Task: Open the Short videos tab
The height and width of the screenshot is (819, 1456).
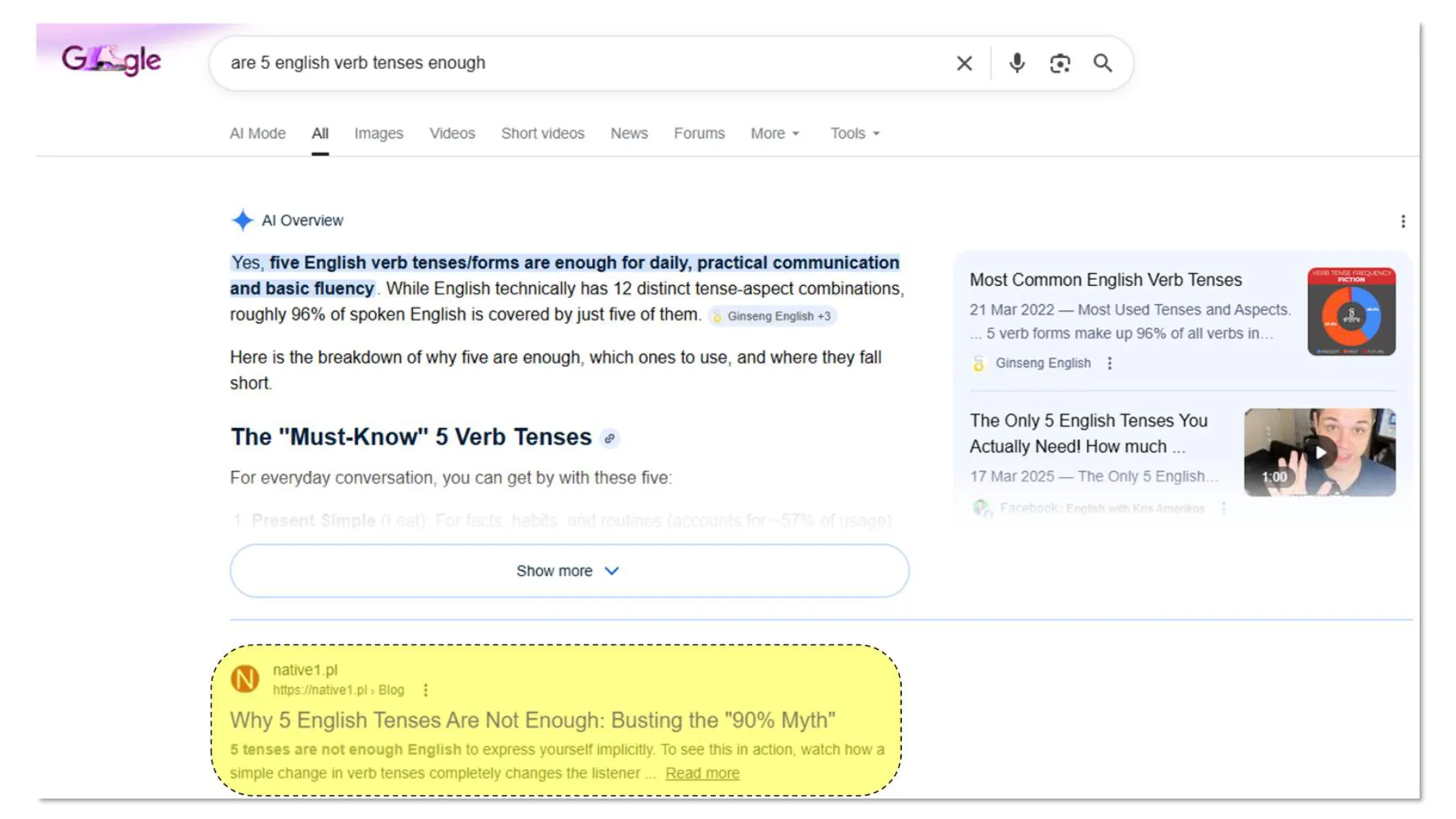Action: [543, 133]
